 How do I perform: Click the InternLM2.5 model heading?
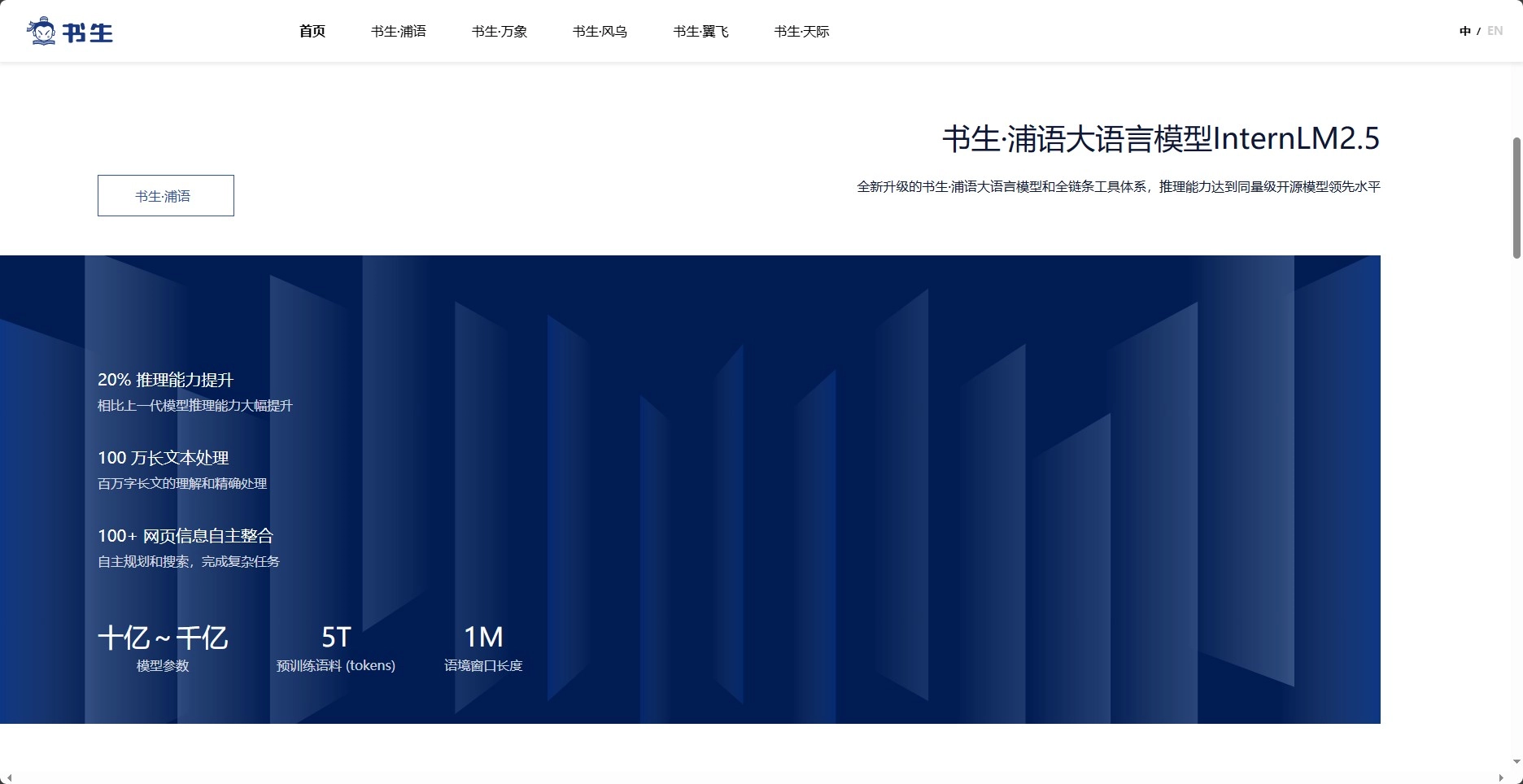pyautogui.click(x=1160, y=139)
